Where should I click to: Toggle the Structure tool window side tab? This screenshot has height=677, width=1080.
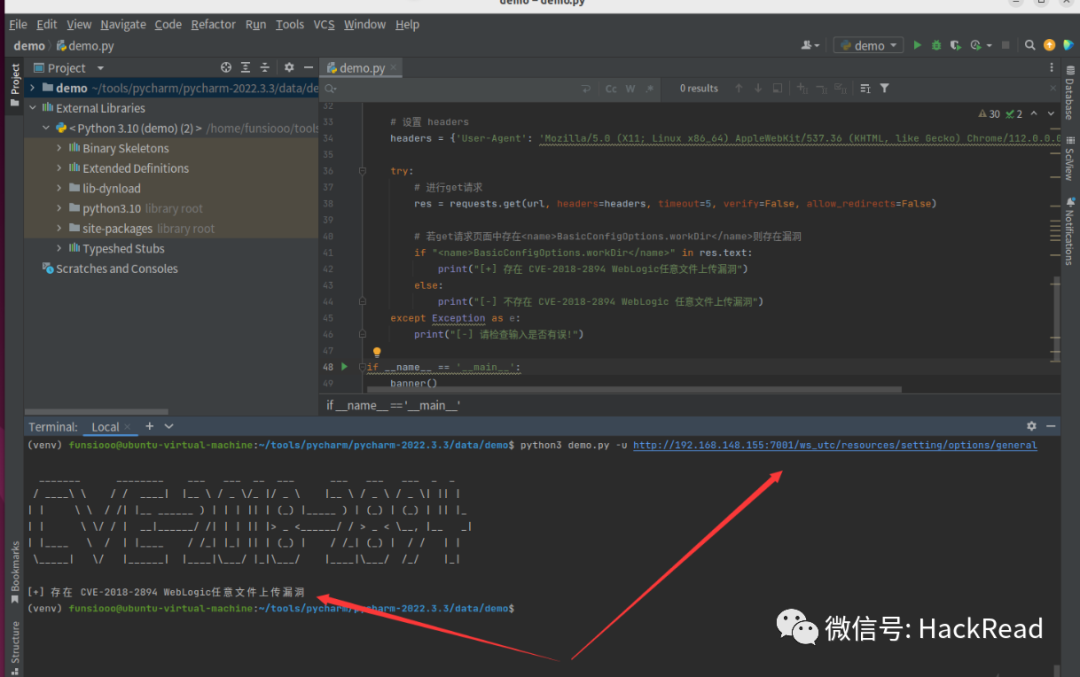point(14,647)
